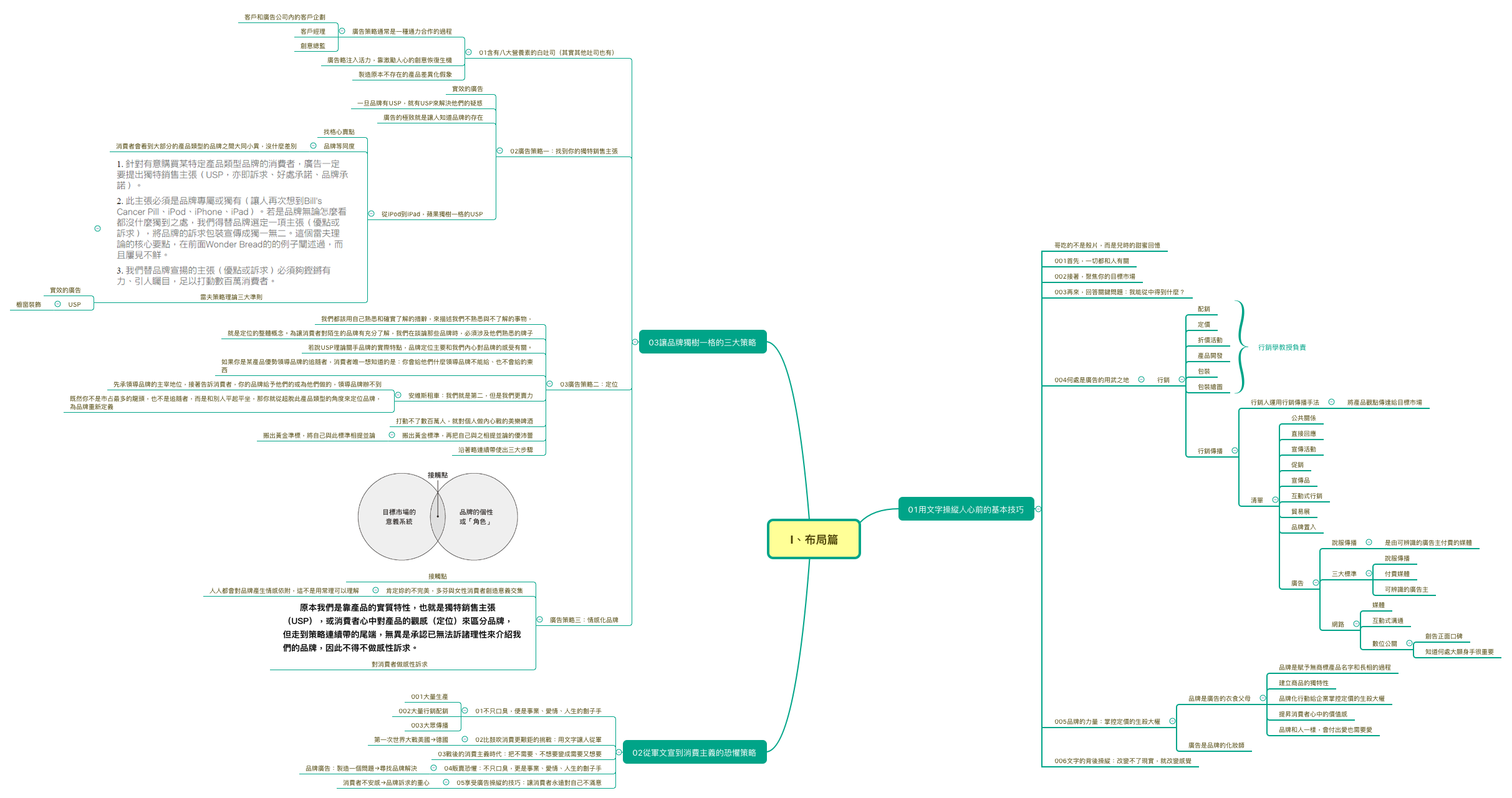Collapse the '清單' node toggle circle
1512x798 pixels.
pos(1275,500)
